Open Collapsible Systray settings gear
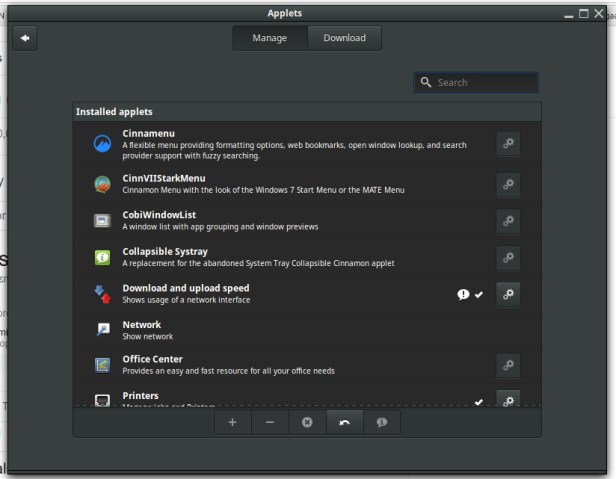 click(x=508, y=258)
